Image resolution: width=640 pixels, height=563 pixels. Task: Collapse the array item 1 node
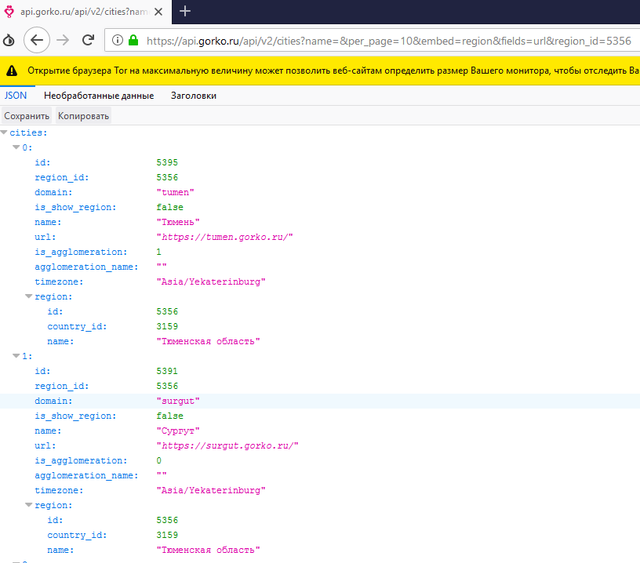click(x=16, y=356)
